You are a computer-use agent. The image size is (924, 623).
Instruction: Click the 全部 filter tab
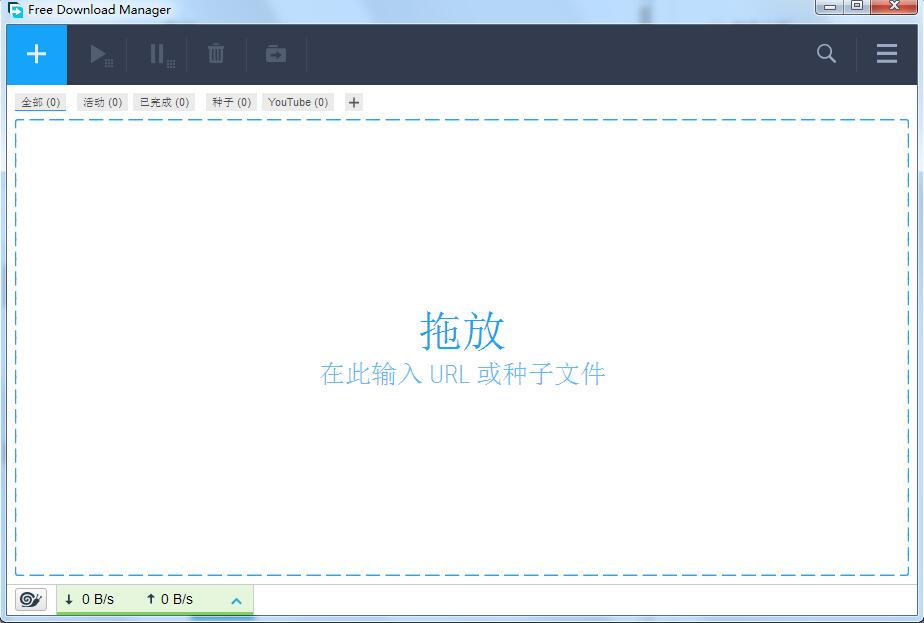tap(40, 101)
